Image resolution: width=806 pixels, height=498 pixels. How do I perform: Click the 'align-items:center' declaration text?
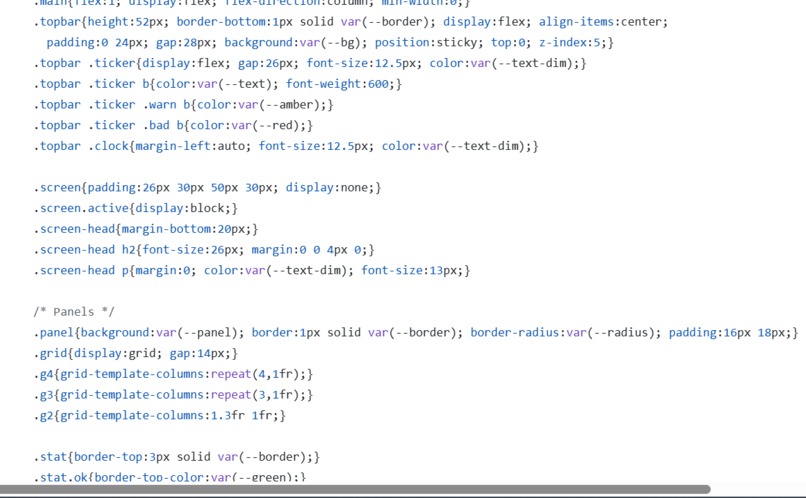pos(600,22)
